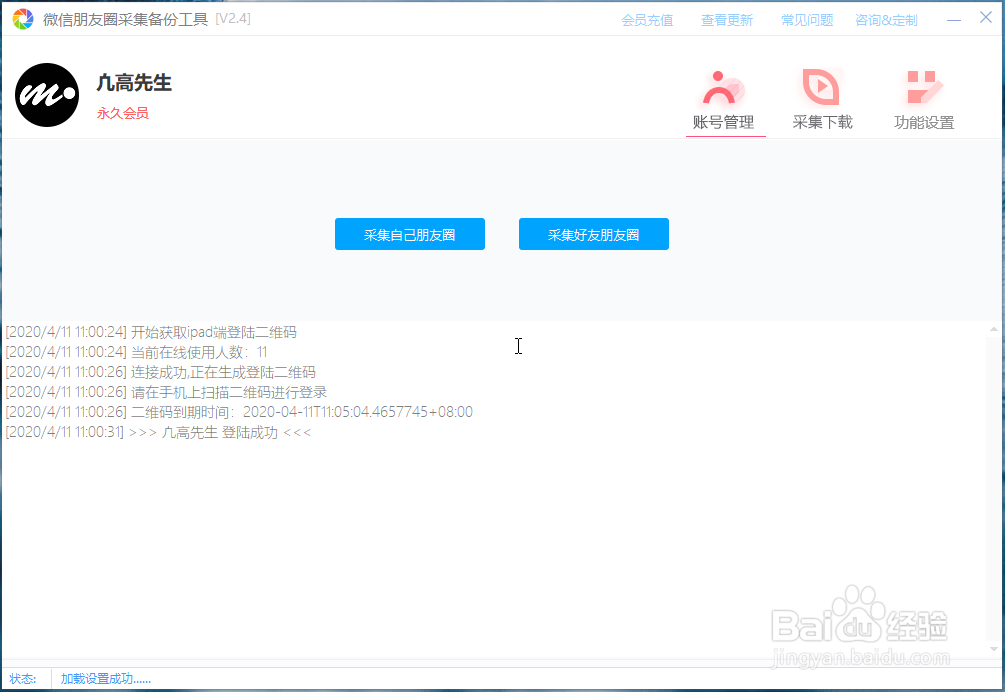Viewport: 1005px width, 692px height.
Task: Select the username 九高先生
Action: click(134, 83)
